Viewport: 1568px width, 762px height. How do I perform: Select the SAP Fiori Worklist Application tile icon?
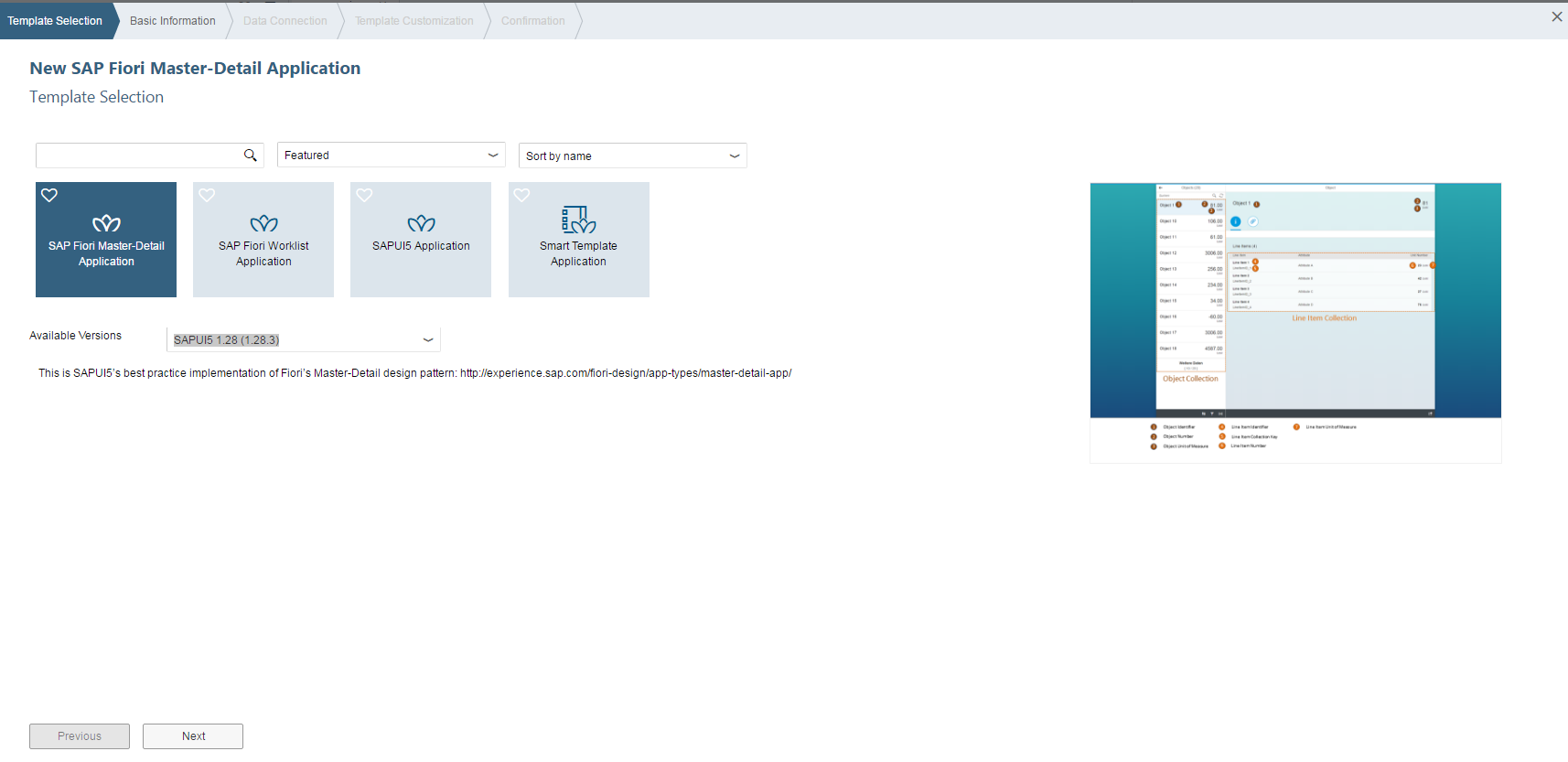point(263,223)
